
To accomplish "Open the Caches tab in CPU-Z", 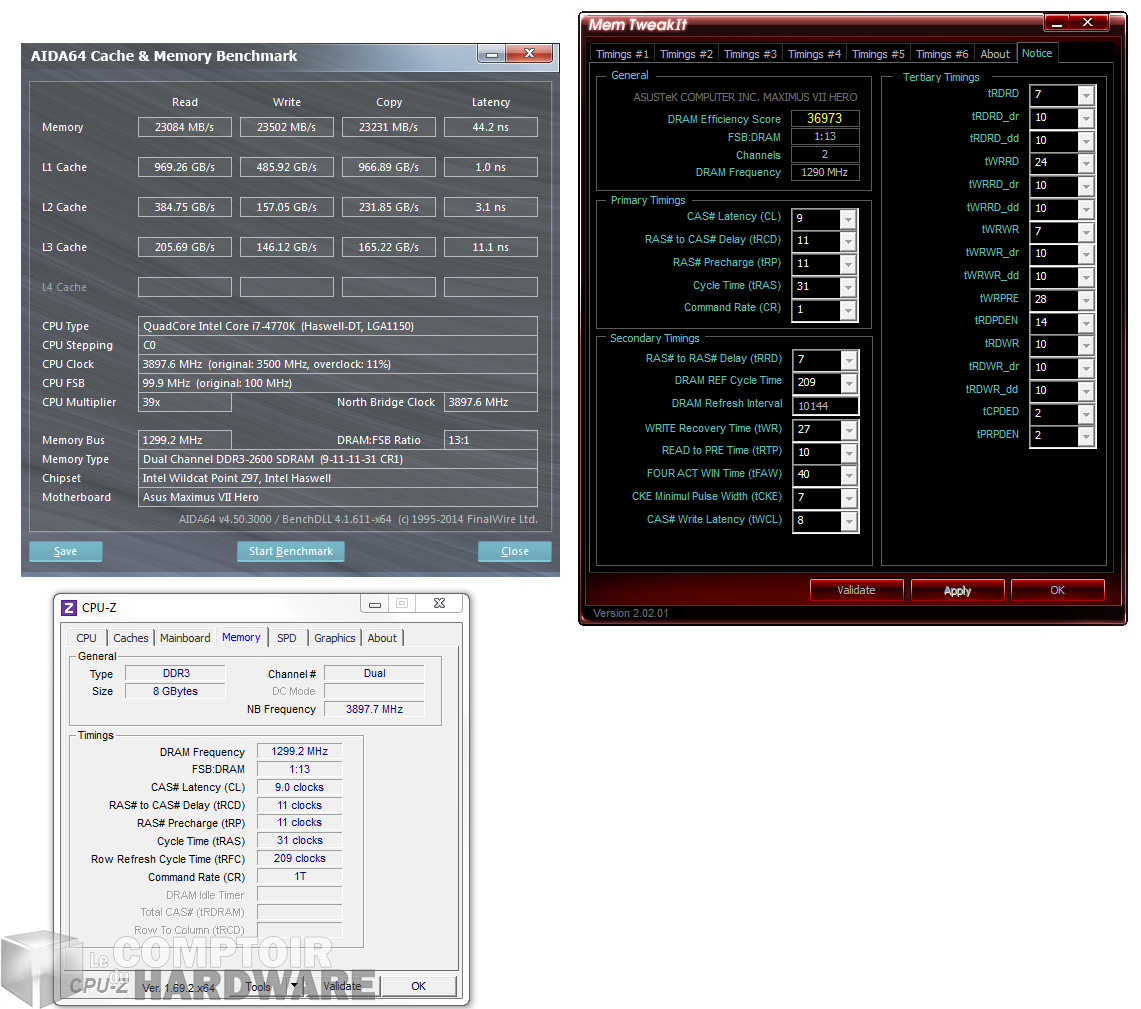I will (x=131, y=638).
